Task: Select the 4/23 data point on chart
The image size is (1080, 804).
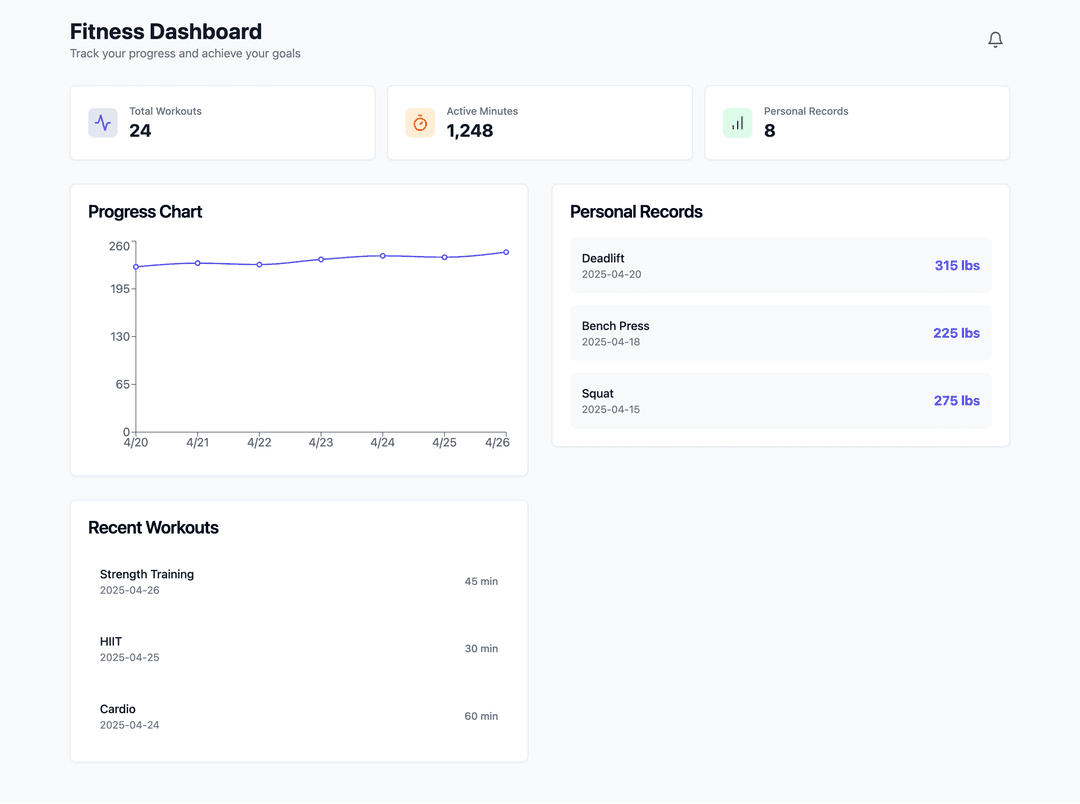Action: tap(321, 259)
